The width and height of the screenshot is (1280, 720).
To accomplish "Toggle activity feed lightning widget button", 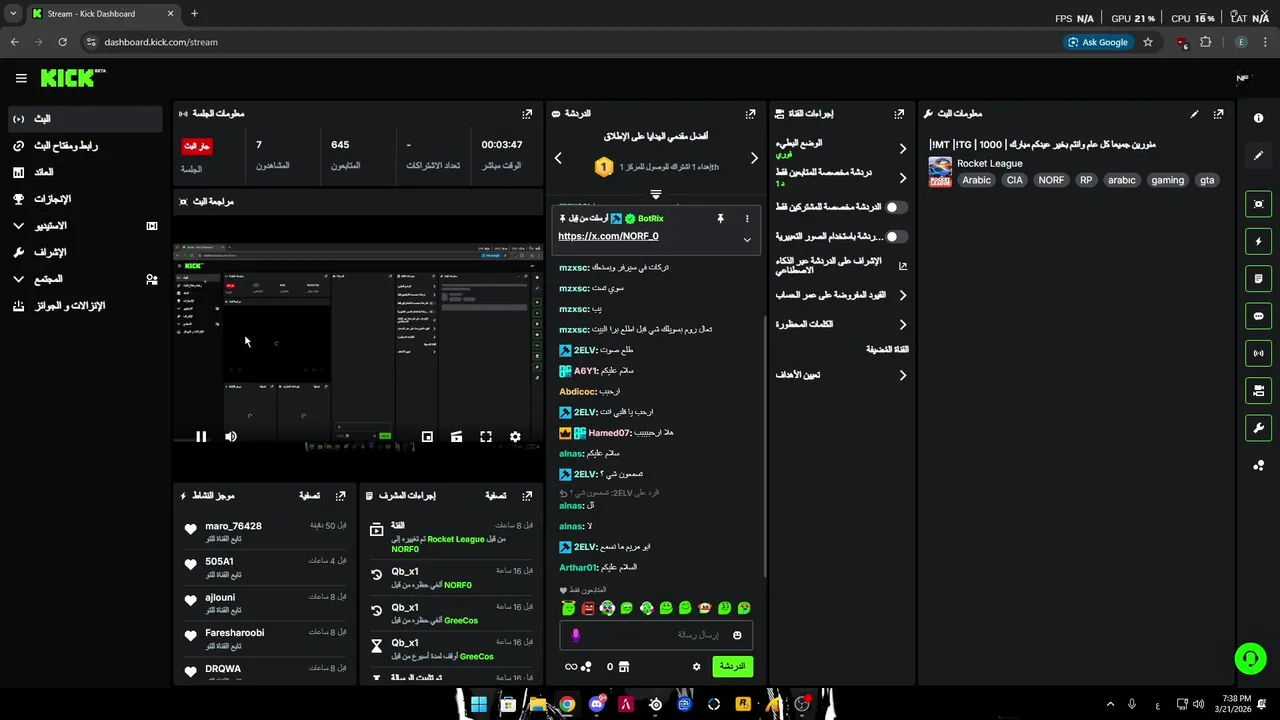I will tap(1258, 241).
